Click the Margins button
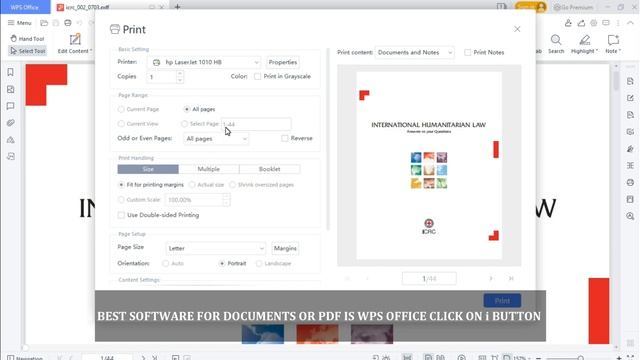 (285, 248)
